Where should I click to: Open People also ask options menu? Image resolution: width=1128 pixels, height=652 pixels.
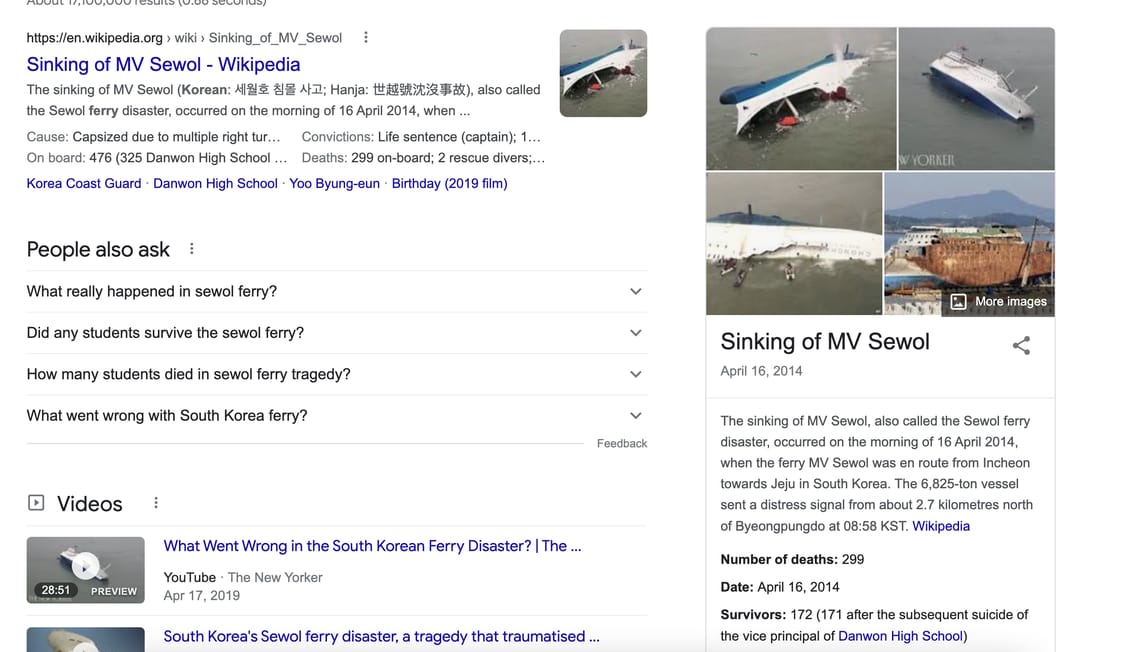pyautogui.click(x=192, y=249)
